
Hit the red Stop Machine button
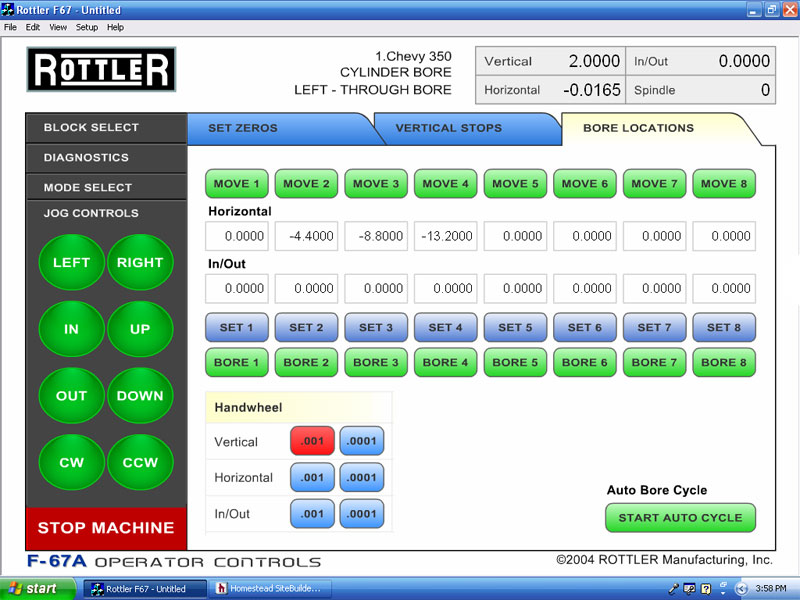click(106, 528)
